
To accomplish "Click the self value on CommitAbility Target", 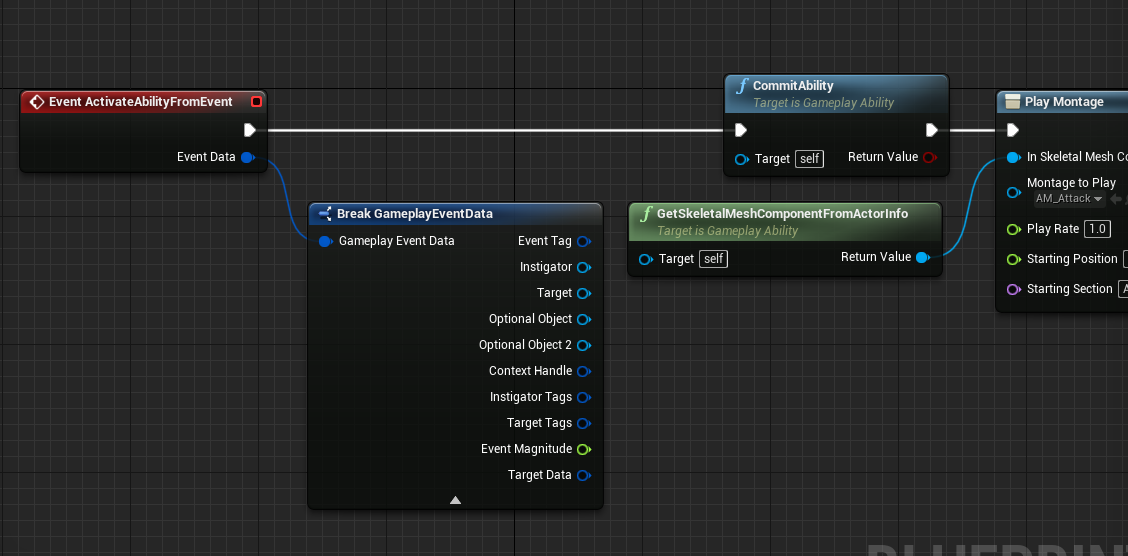I will click(x=809, y=159).
